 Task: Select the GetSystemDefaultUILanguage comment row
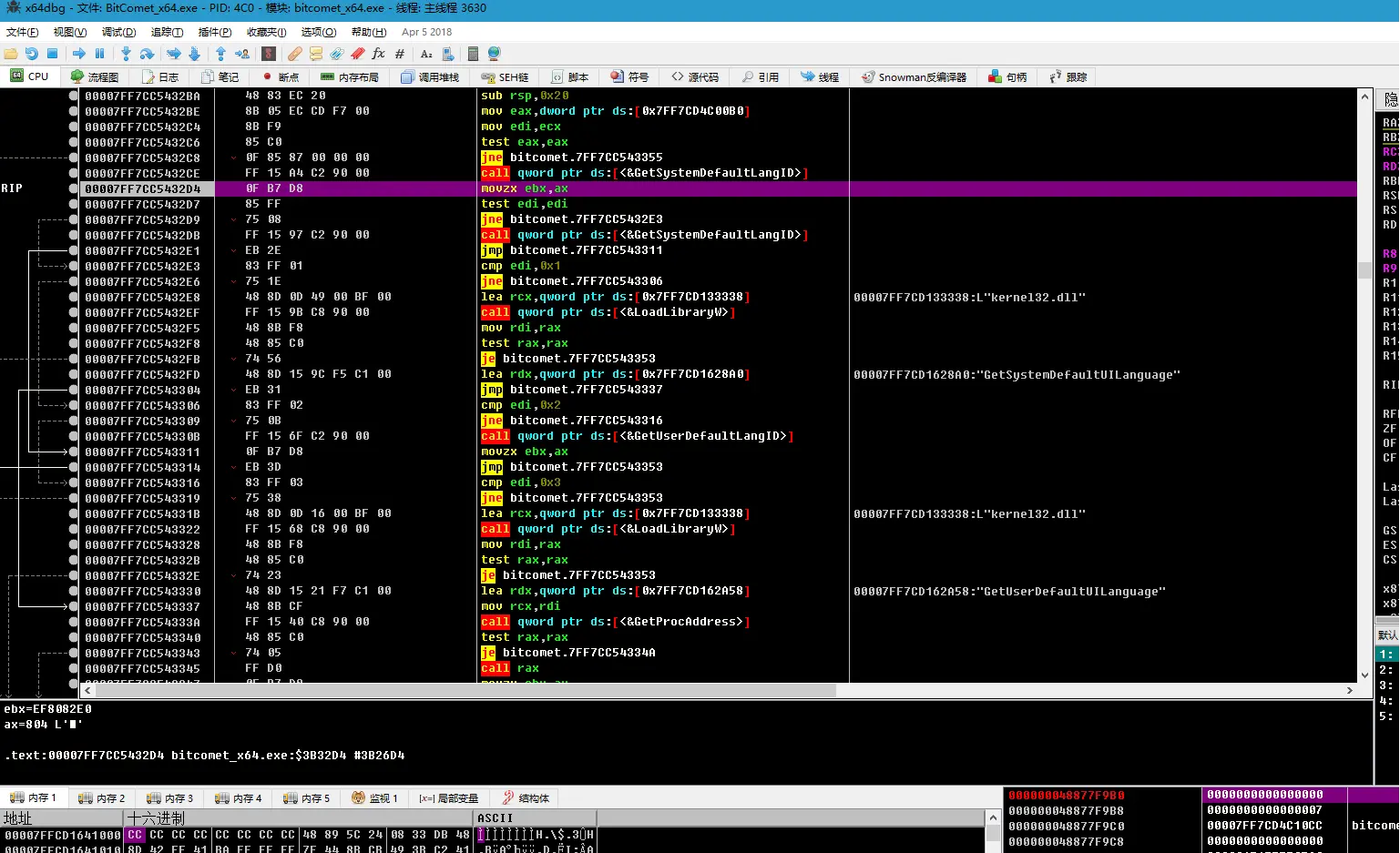click(x=1017, y=374)
